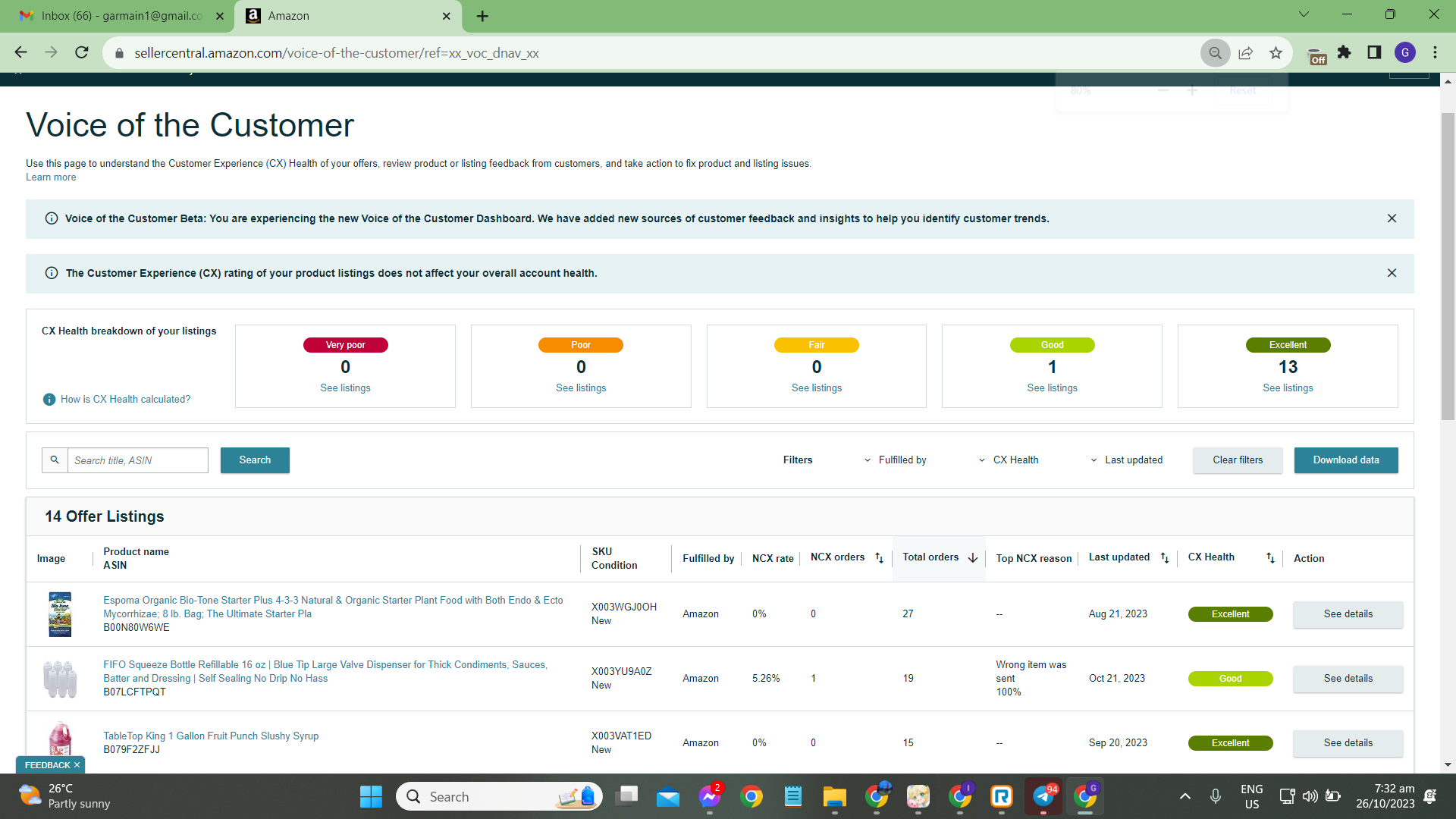This screenshot has height=819, width=1456.
Task: Open the Chrome profile avatar G
Action: click(x=1405, y=52)
